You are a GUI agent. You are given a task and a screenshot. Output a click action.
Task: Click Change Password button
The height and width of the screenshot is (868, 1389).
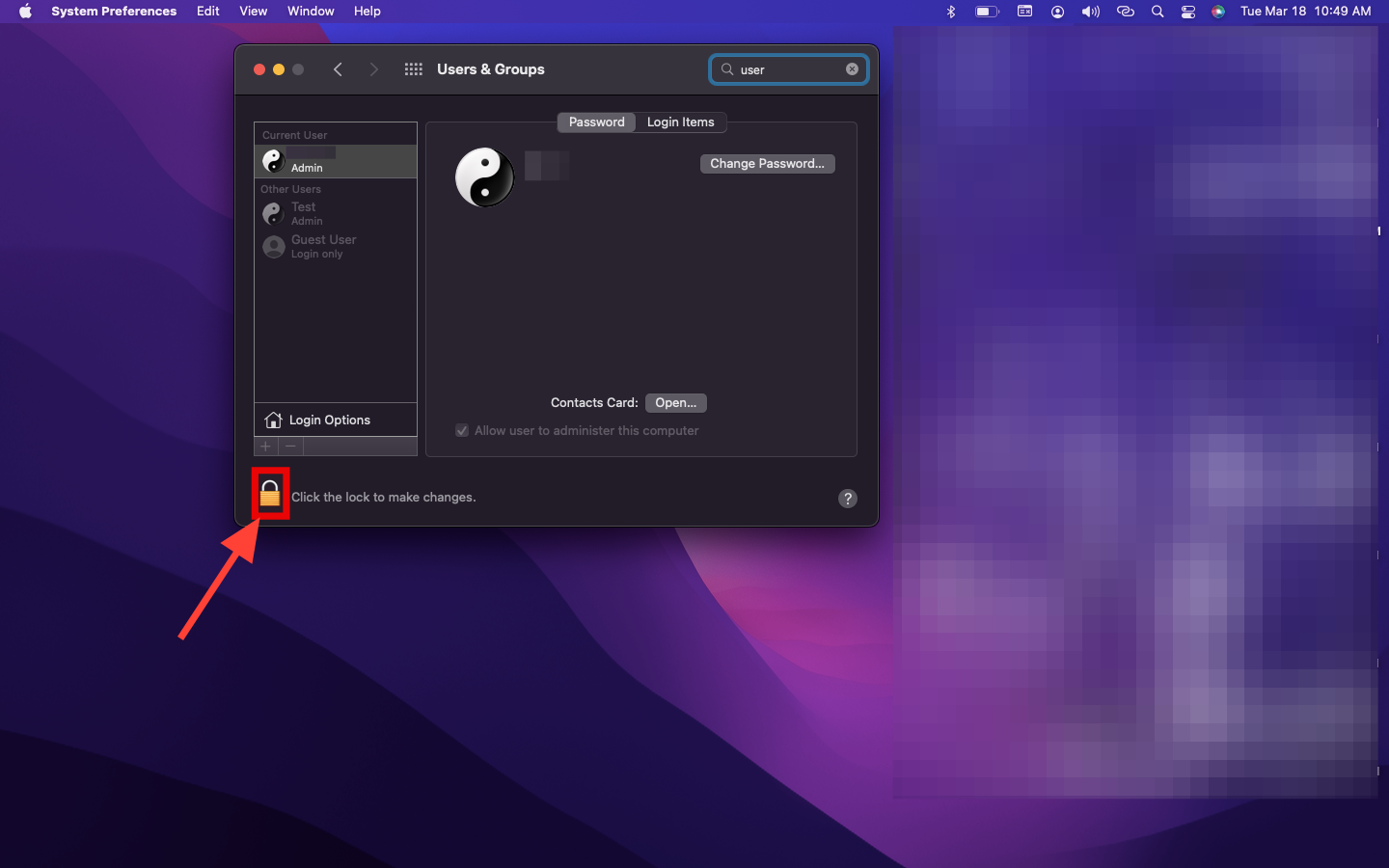point(768,164)
